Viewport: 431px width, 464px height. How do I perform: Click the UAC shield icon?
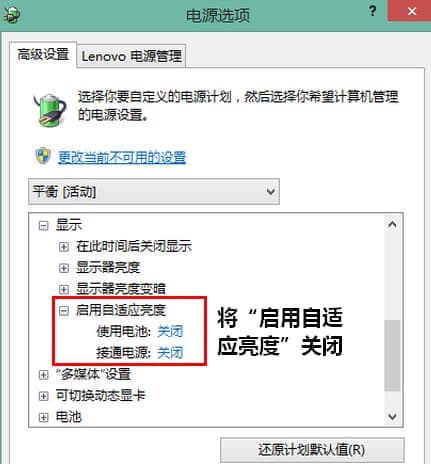43,156
